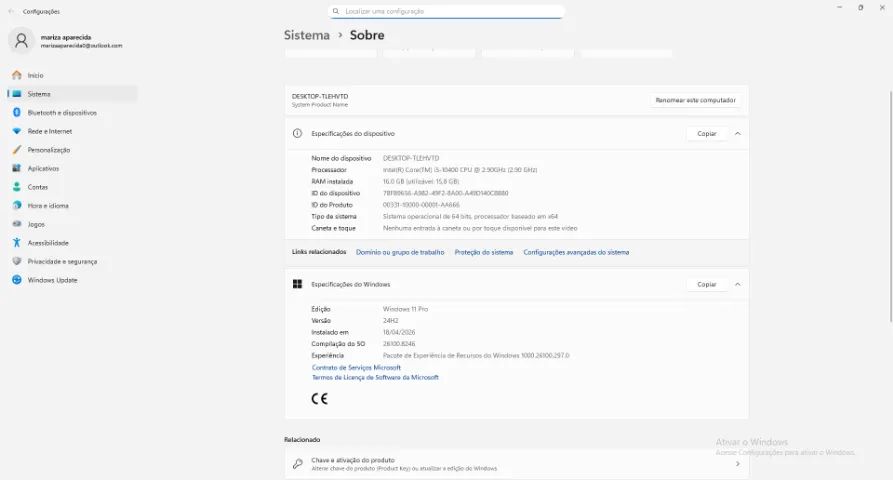Screen dimensions: 893x480
Task: Click the Bluetooth e dispositivos icon
Action: (x=17, y=113)
